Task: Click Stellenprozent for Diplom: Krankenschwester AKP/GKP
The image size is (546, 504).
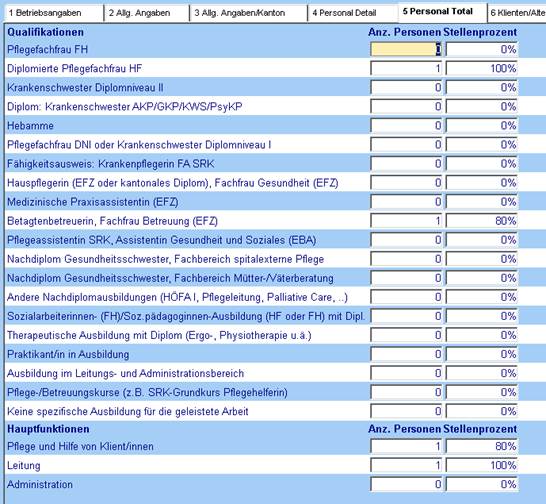Action: tap(482, 106)
